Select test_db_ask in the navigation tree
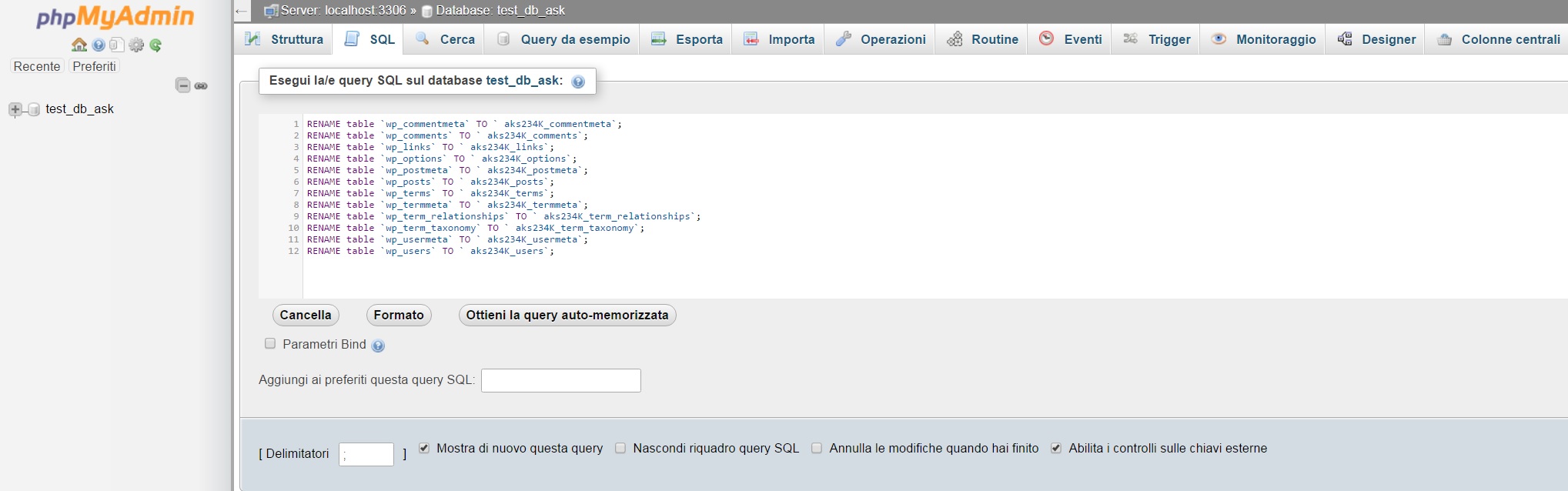1568x491 pixels. point(80,109)
